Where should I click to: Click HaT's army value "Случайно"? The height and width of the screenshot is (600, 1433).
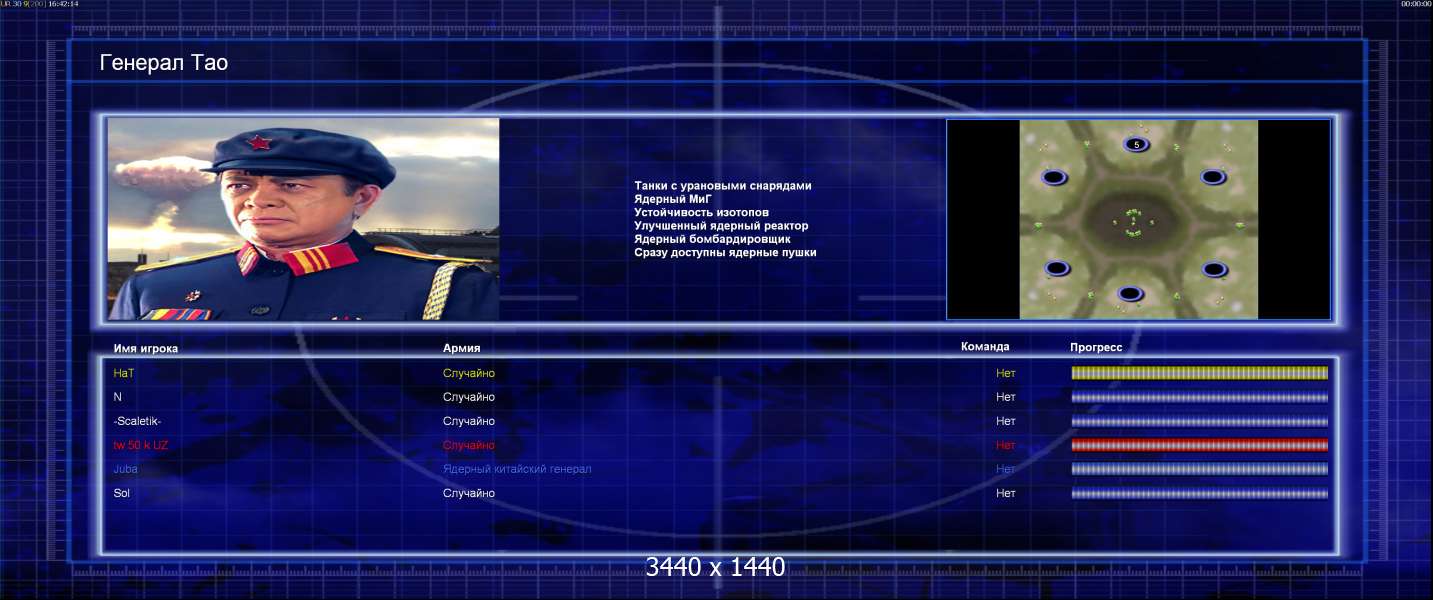469,373
